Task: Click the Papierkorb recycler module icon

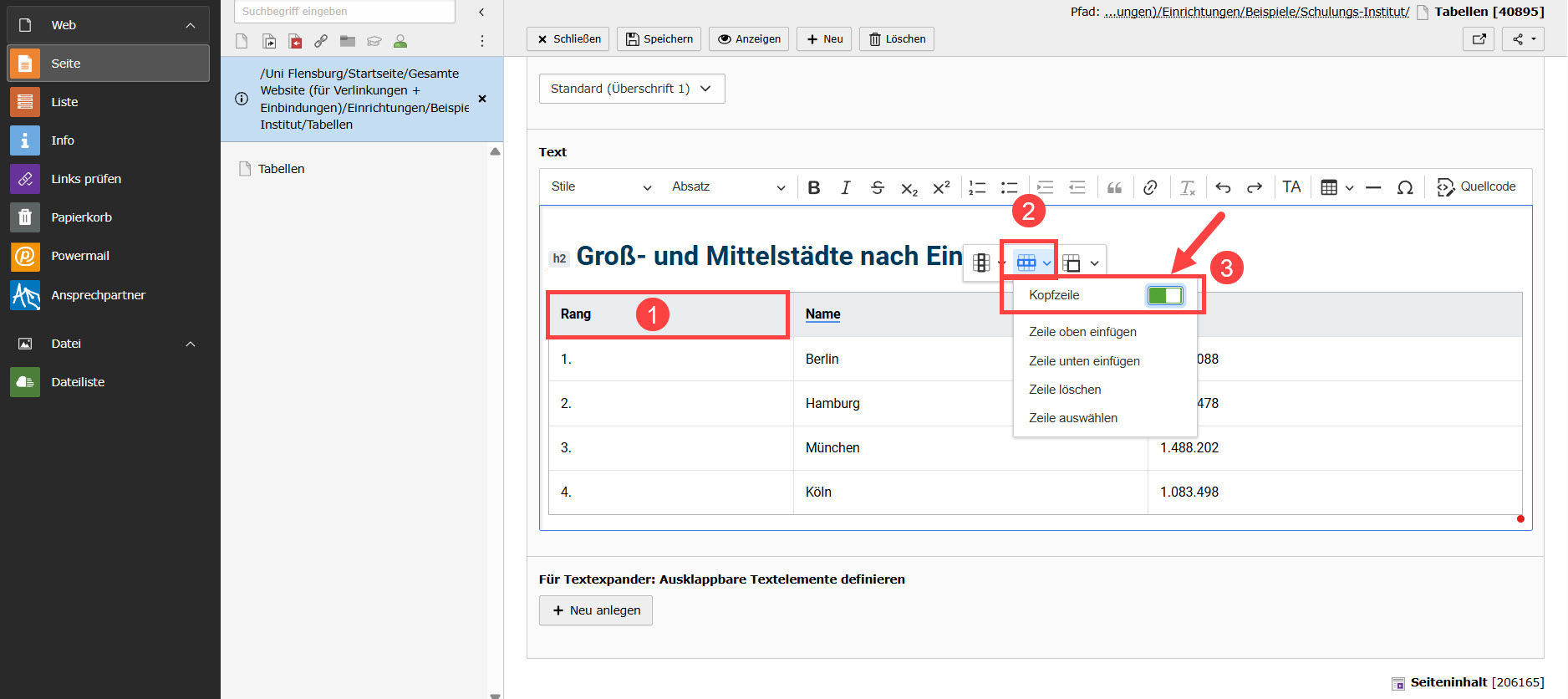Action: pyautogui.click(x=25, y=217)
